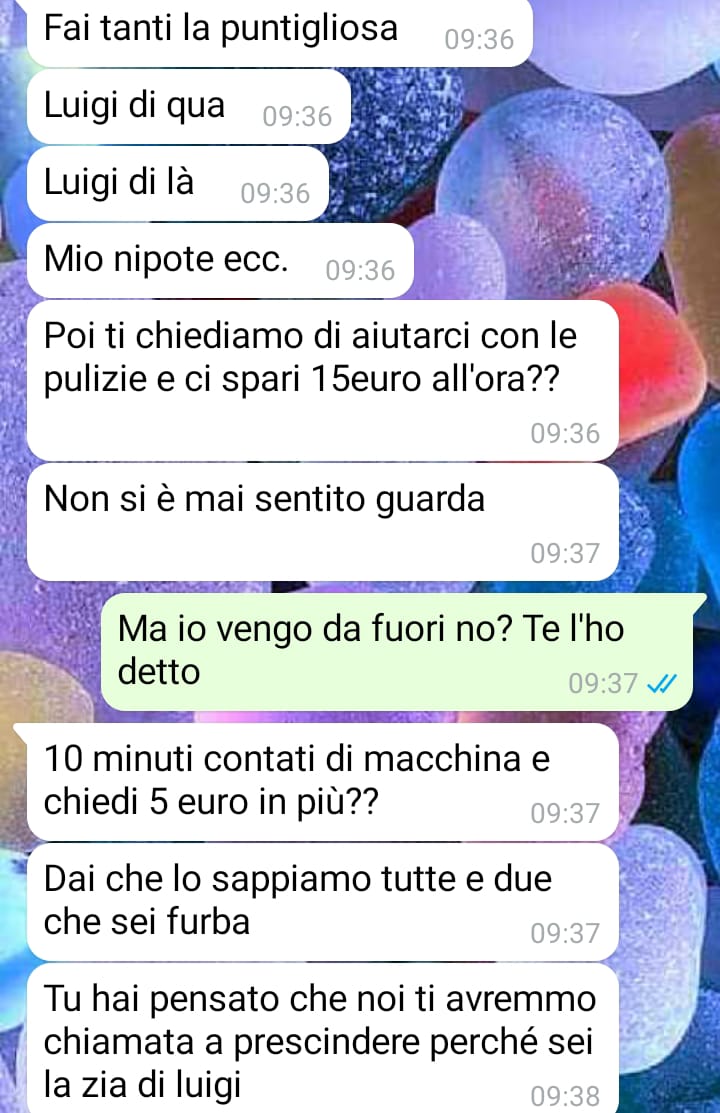The width and height of the screenshot is (720, 1113).
Task: Tap the blue double-check read receipt icon
Action: point(662,684)
